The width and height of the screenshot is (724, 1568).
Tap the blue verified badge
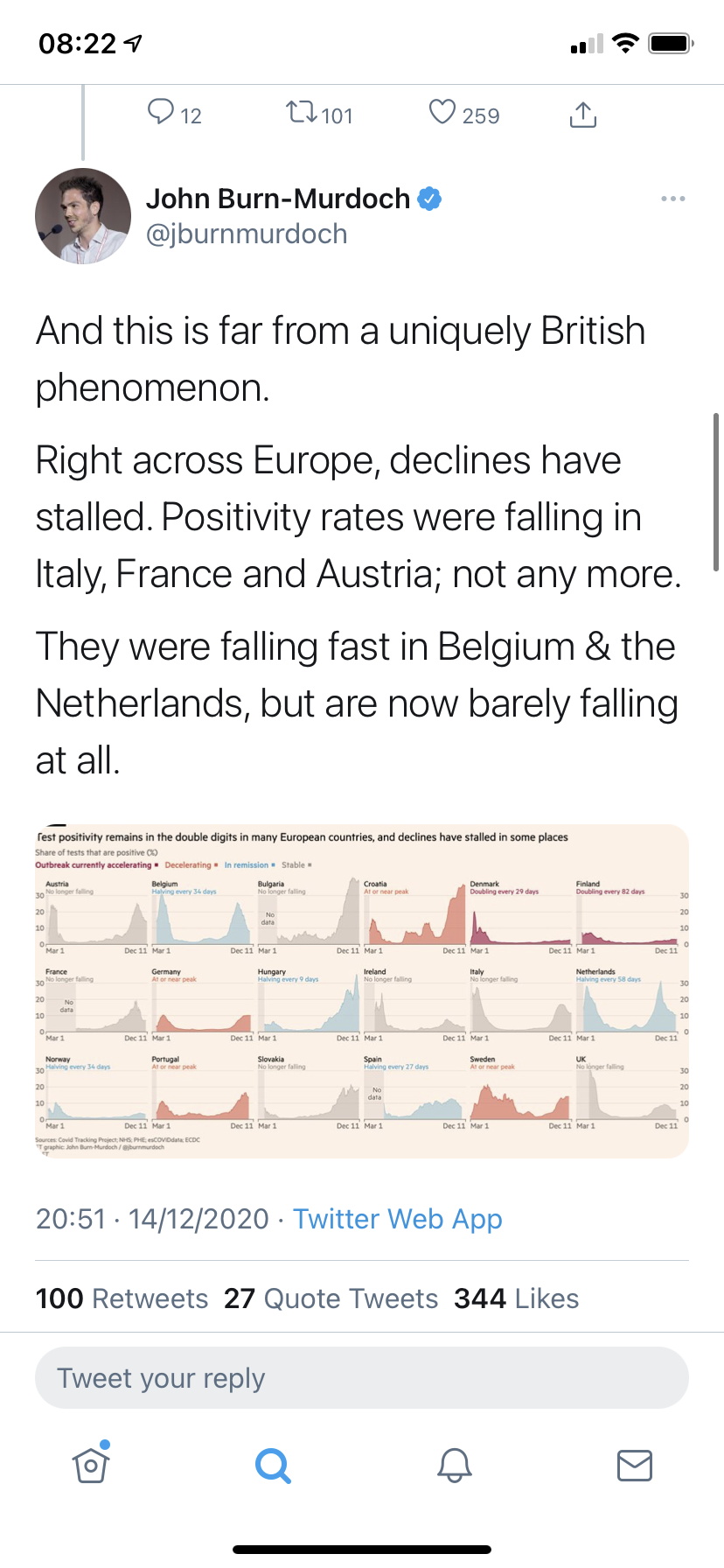click(429, 199)
